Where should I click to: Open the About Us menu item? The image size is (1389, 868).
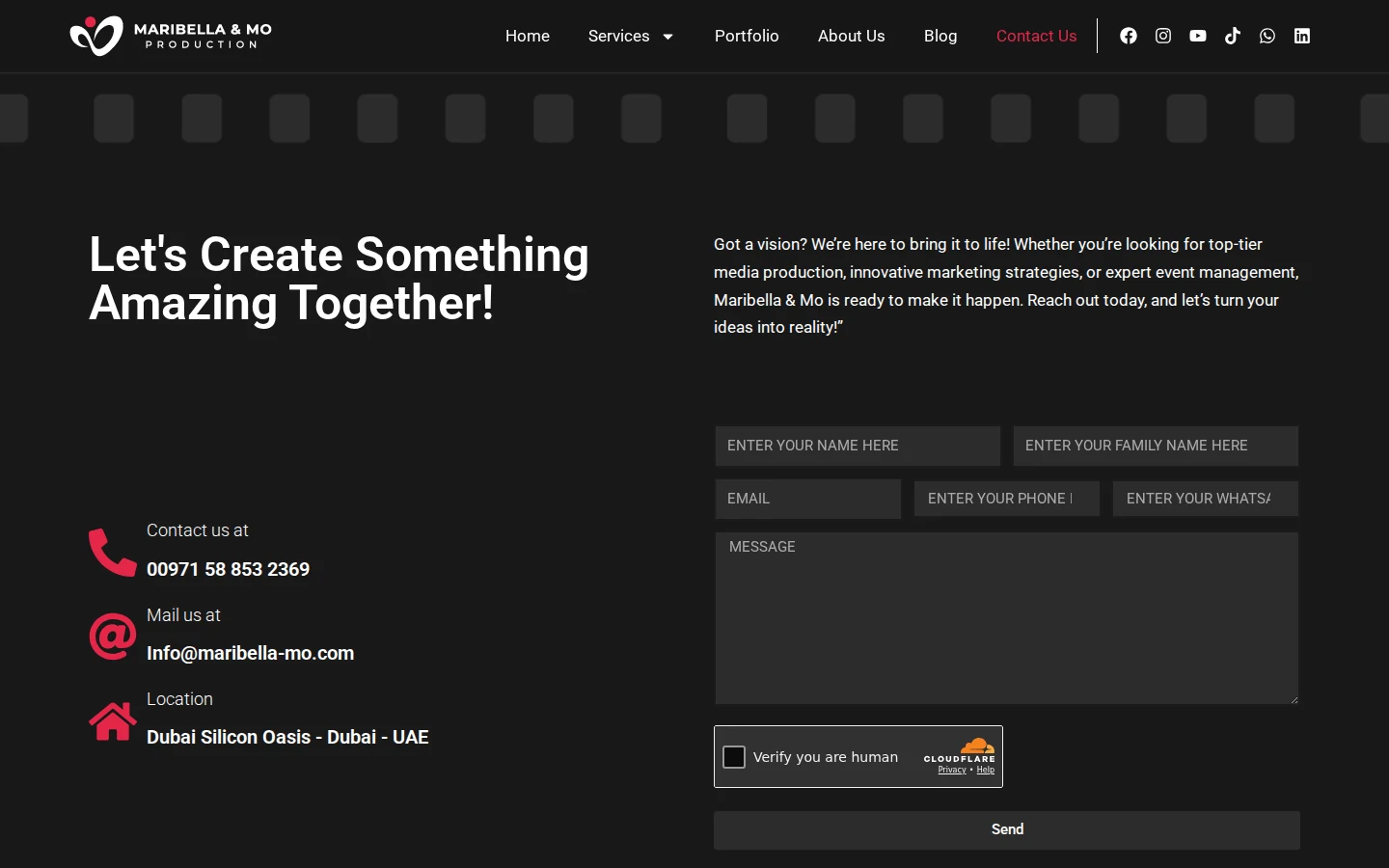coord(851,36)
